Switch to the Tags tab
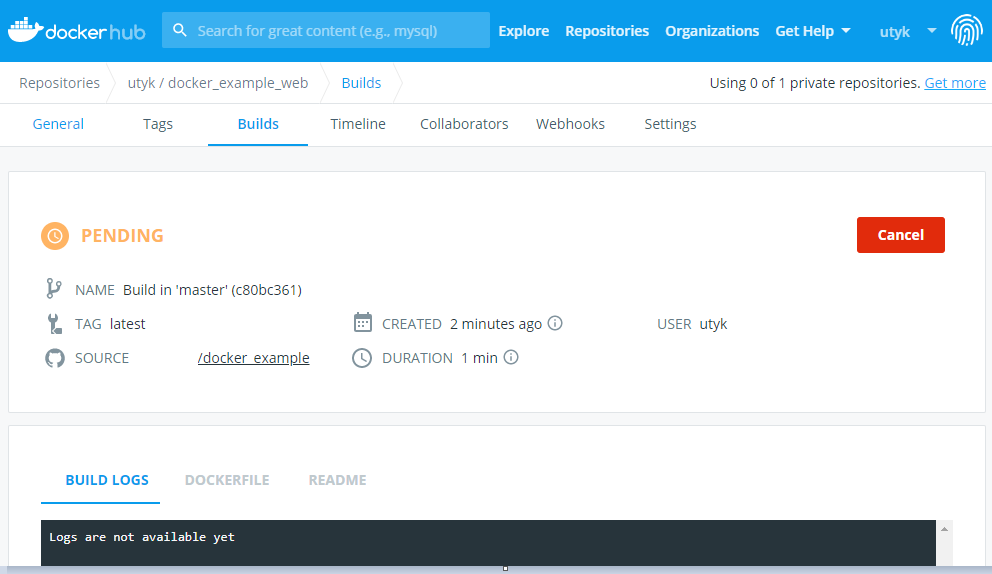The width and height of the screenshot is (992, 574). pyautogui.click(x=158, y=124)
